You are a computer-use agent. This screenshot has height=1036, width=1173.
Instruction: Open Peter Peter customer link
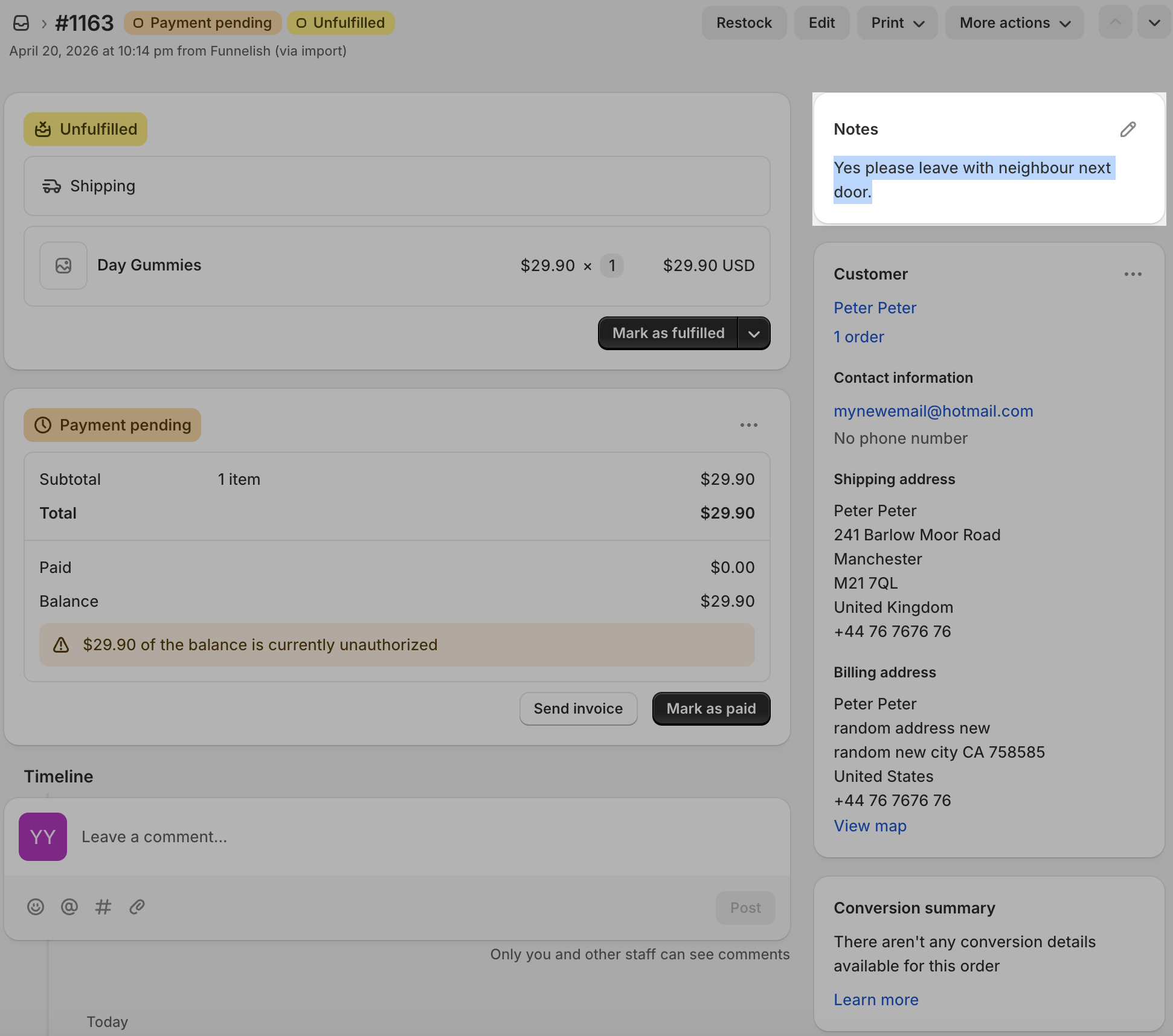(875, 308)
